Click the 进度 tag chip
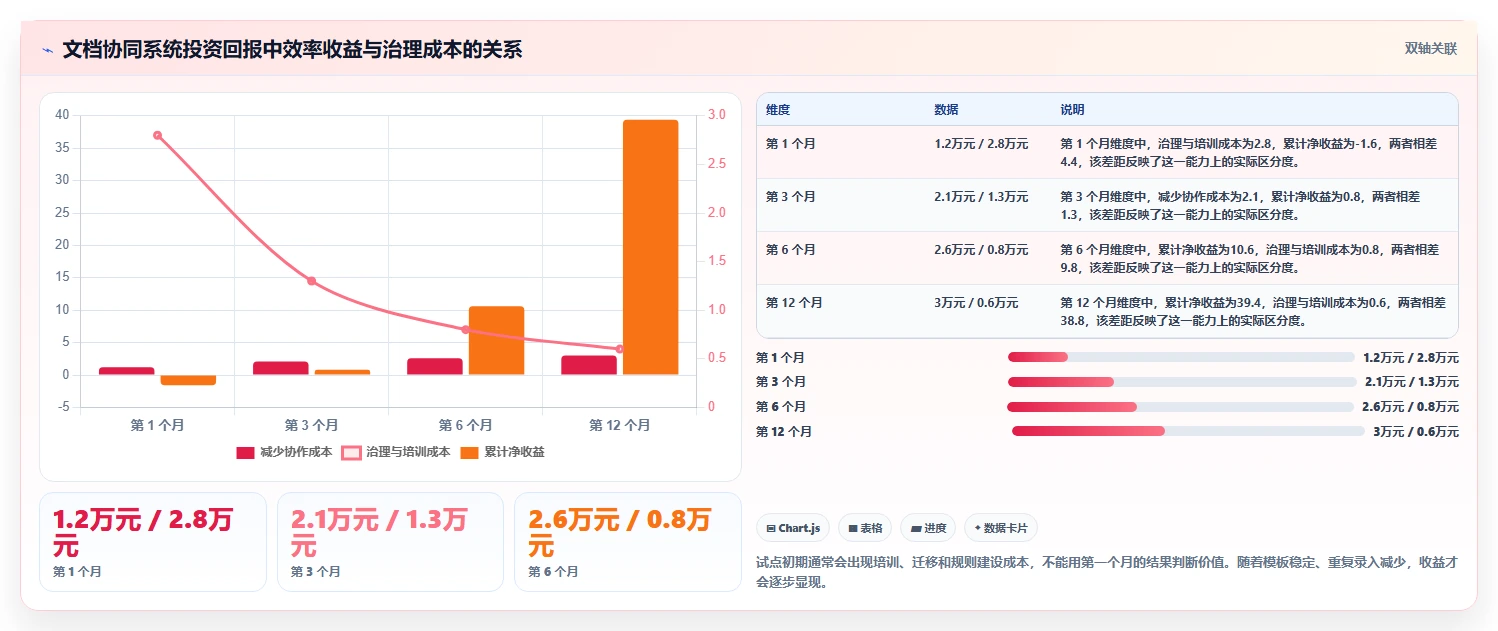1498x631 pixels. pyautogui.click(x=928, y=528)
